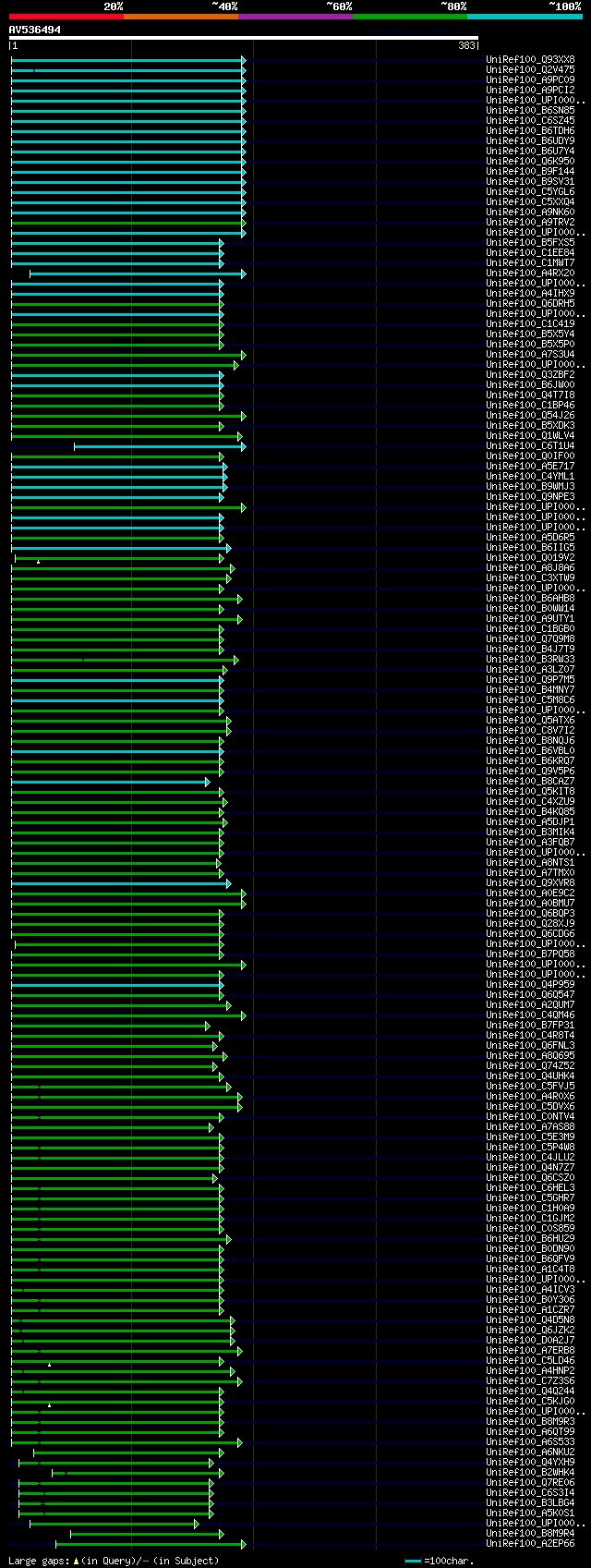Viewport: 591px width, 1568px height.
Task: Select the UniRef100_Q7RE06 label
Action: [x=530, y=1482]
